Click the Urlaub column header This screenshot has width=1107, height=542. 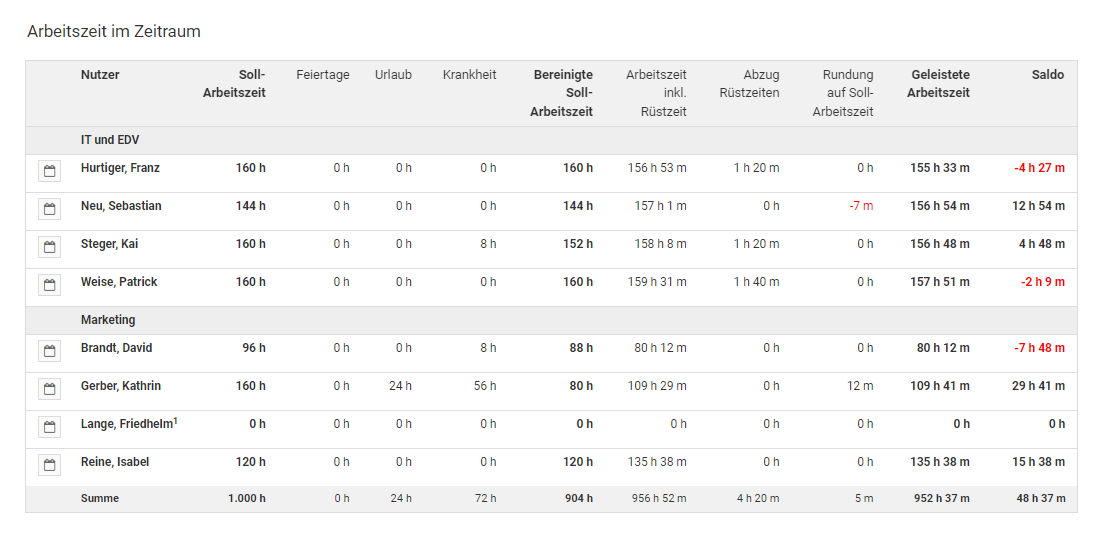click(x=393, y=75)
